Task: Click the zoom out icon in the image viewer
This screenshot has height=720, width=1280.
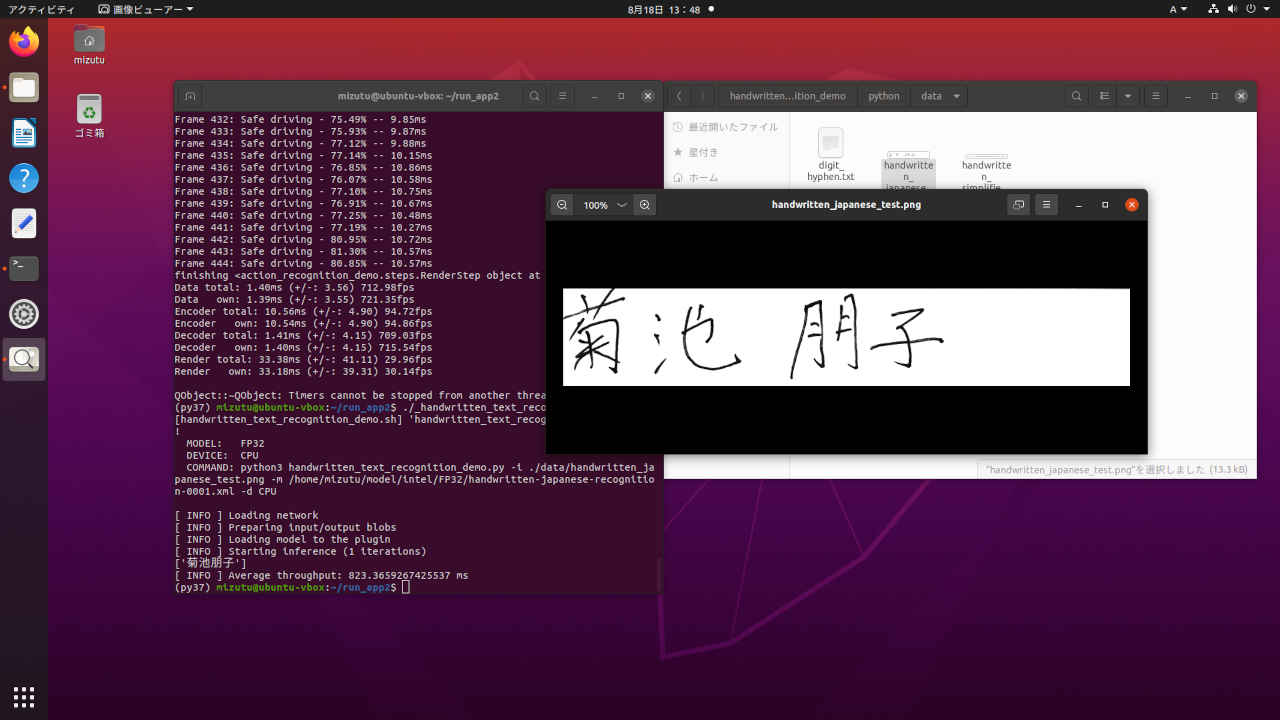Action: [562, 204]
